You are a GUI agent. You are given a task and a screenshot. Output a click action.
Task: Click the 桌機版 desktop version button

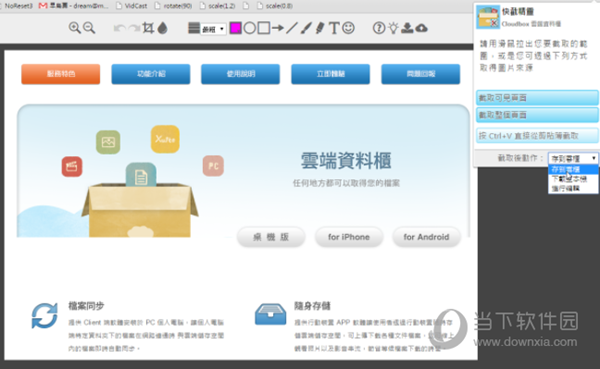point(271,237)
